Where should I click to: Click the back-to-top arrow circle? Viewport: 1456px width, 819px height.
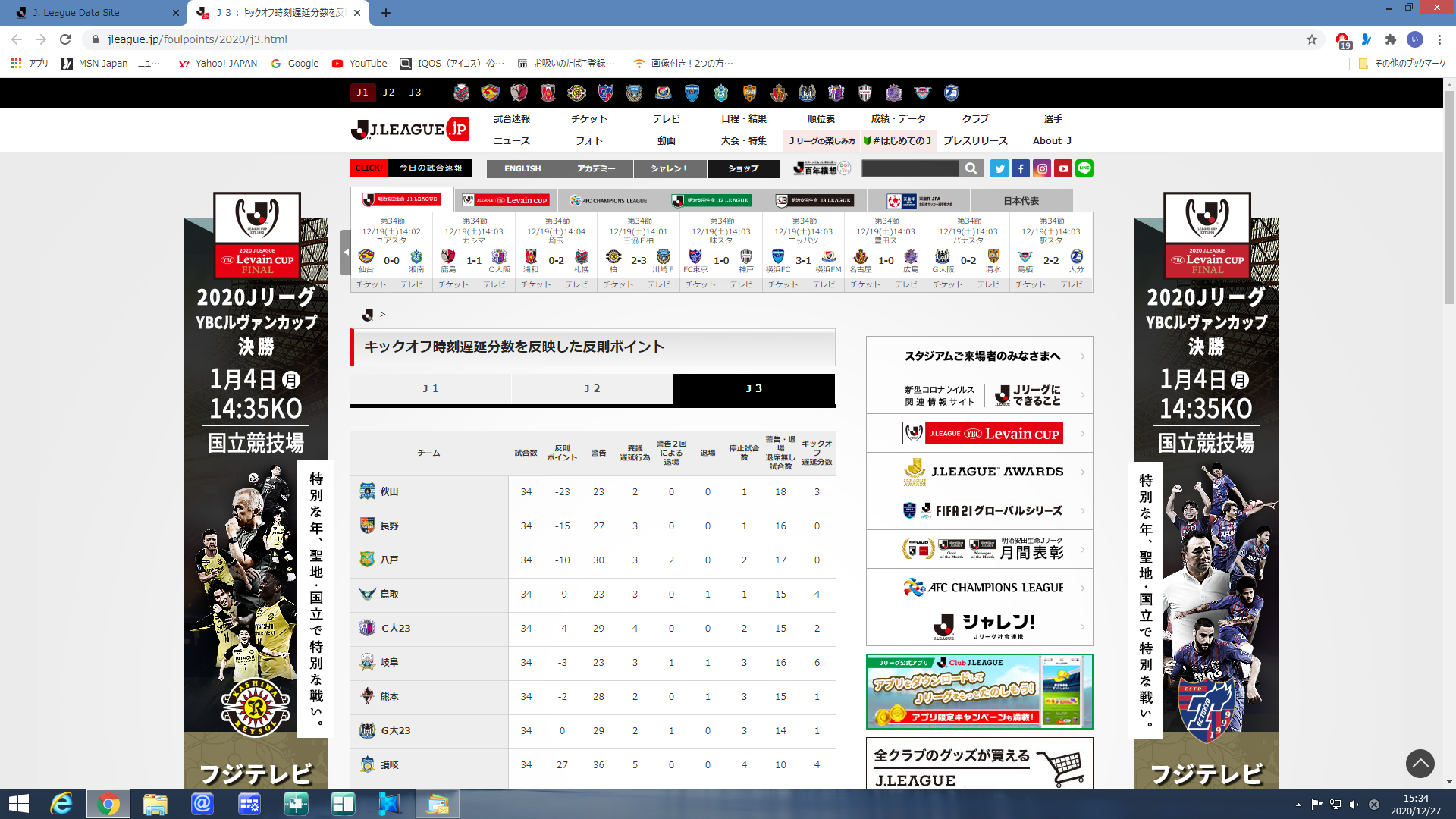(x=1420, y=763)
